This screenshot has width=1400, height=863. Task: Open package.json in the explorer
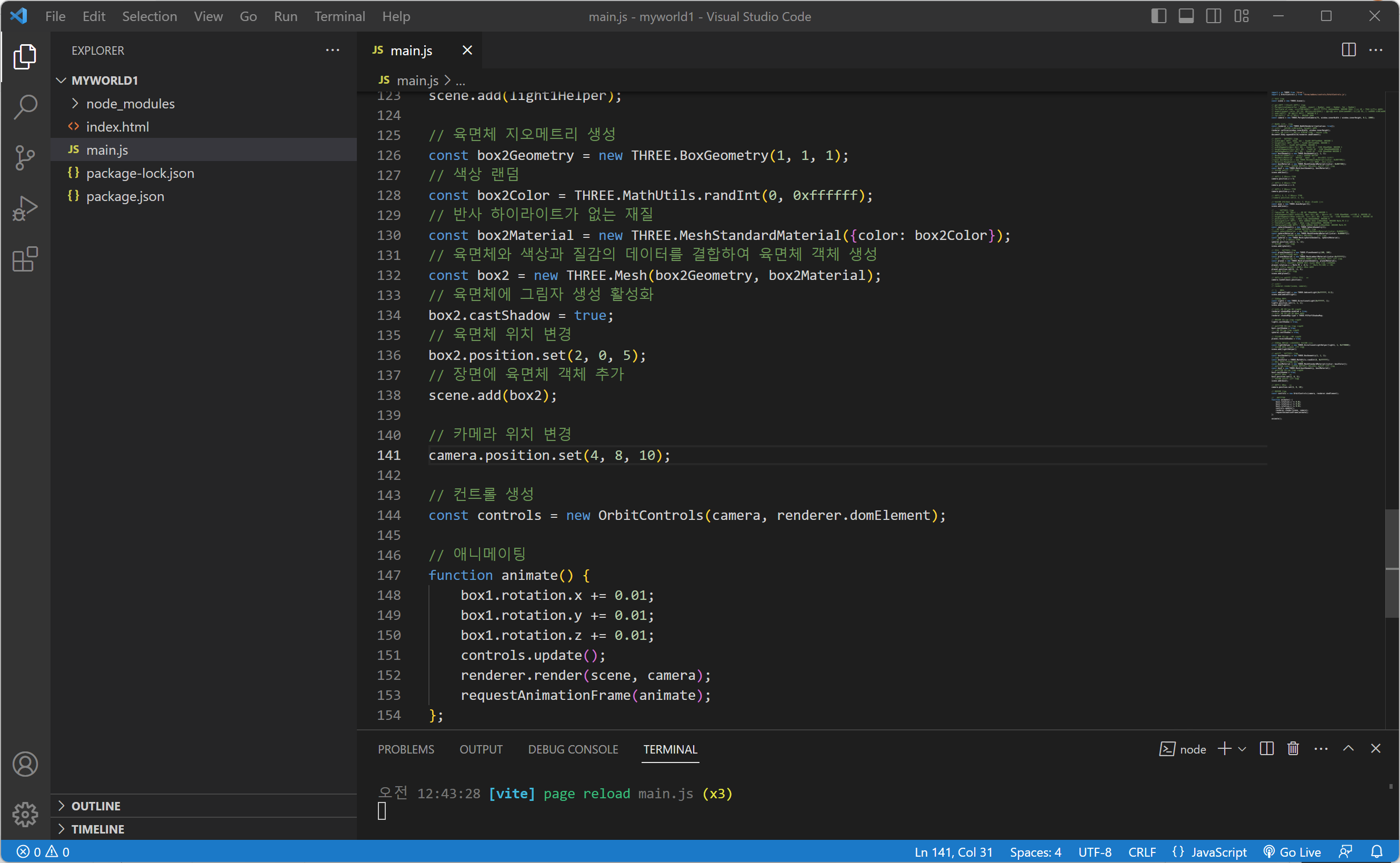(125, 196)
